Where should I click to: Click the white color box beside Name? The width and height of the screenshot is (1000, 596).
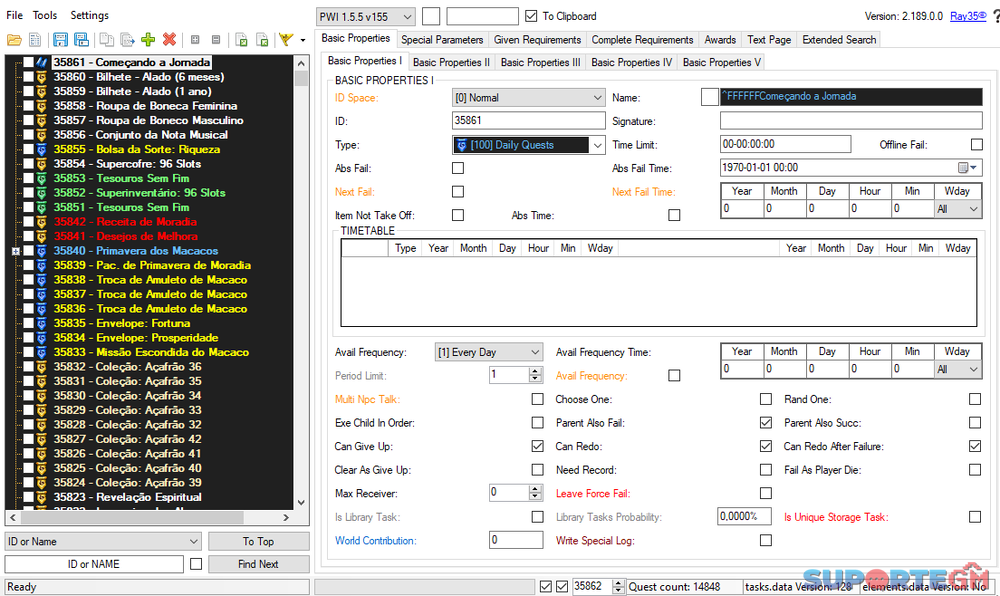click(x=709, y=97)
